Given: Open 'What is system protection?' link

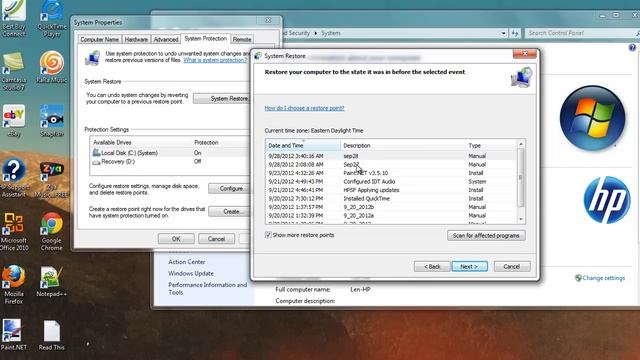Looking at the screenshot, I should tap(215, 60).
